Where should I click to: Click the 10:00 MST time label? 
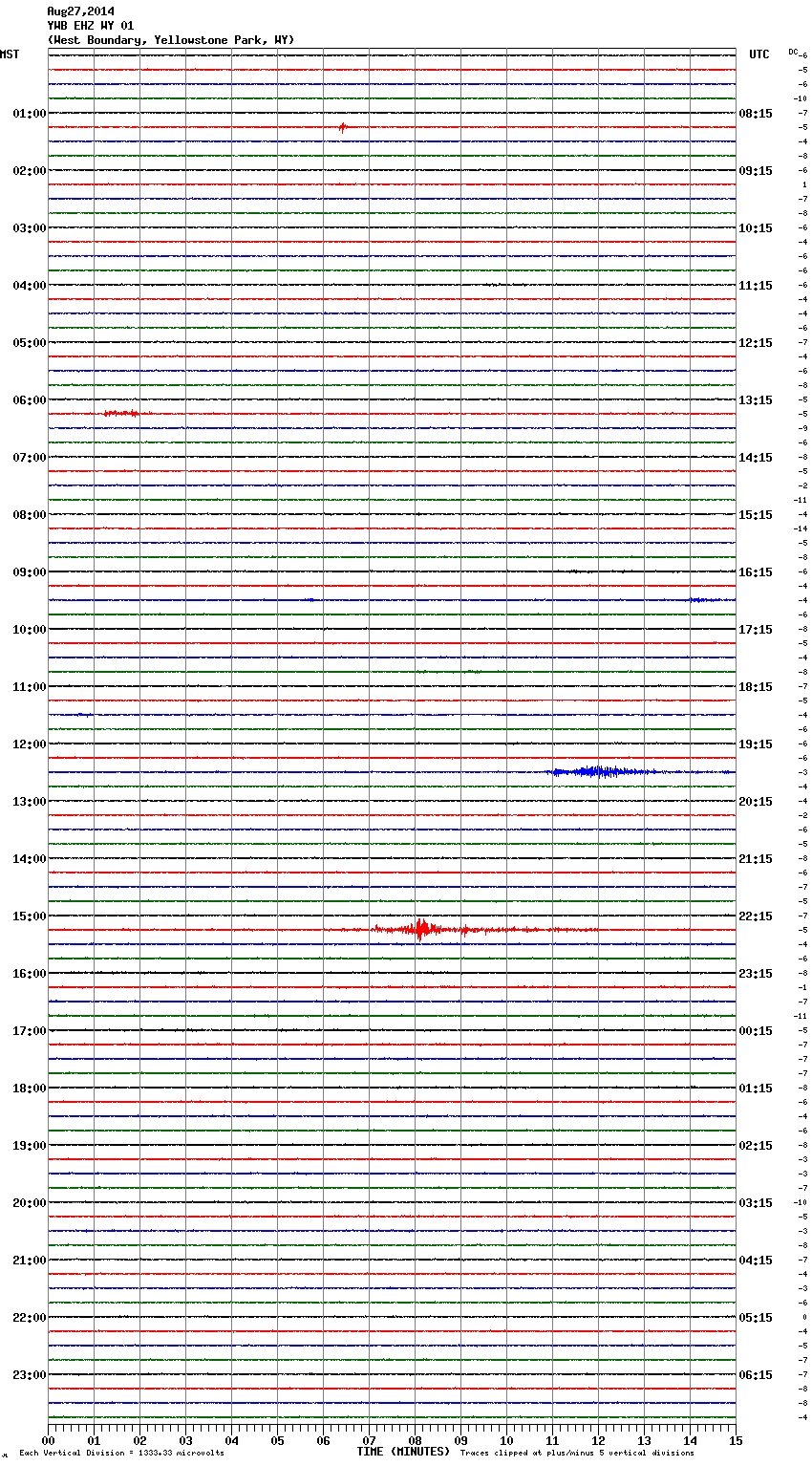coord(29,630)
